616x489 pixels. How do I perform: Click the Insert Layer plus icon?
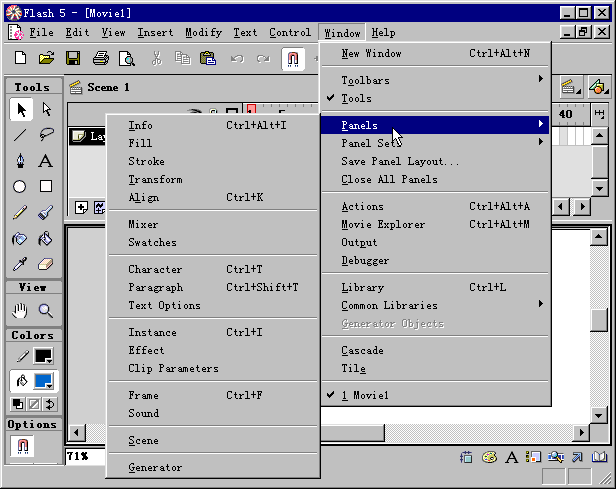pos(81,207)
